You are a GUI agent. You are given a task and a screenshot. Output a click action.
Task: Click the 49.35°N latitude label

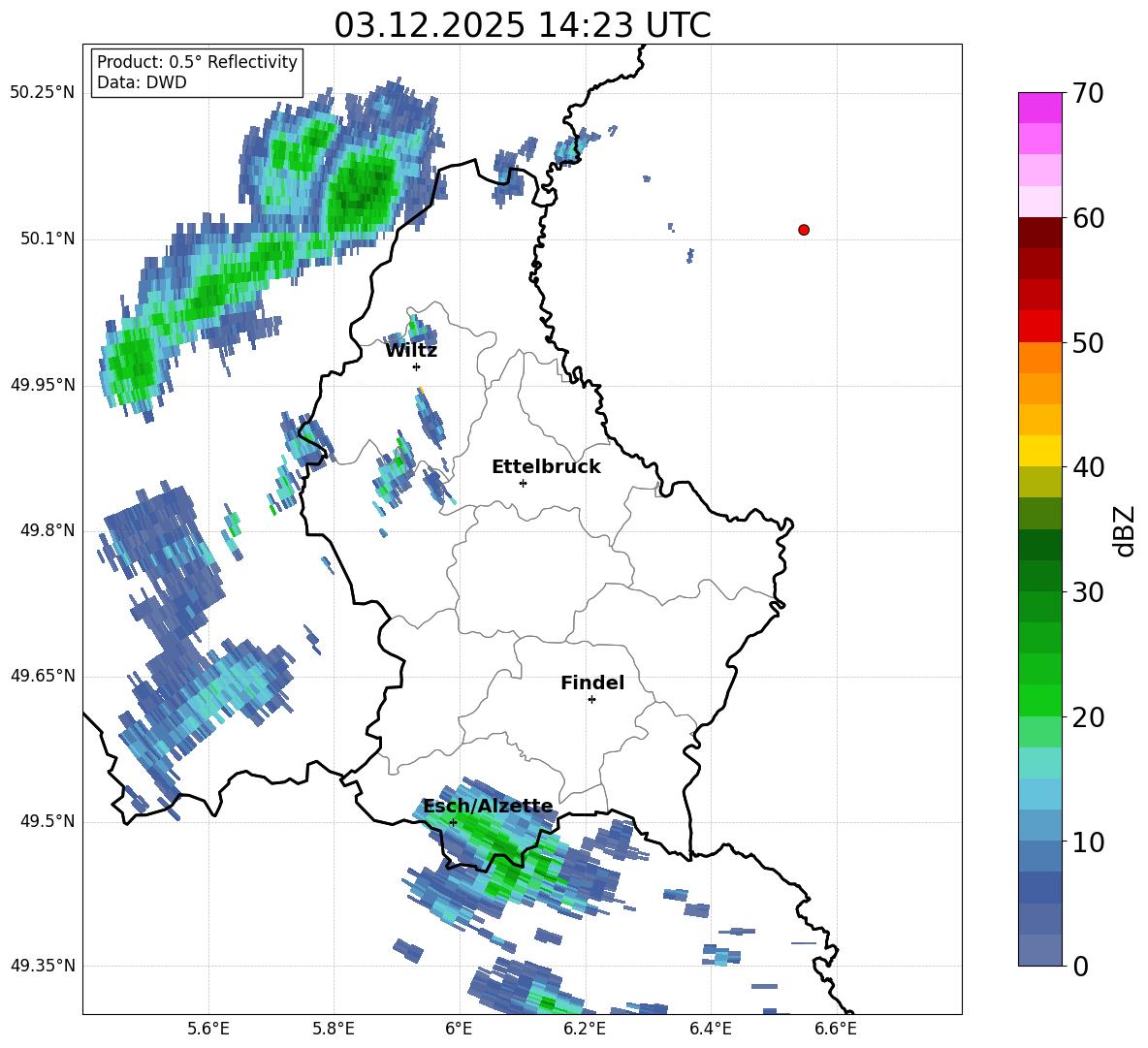point(43,966)
